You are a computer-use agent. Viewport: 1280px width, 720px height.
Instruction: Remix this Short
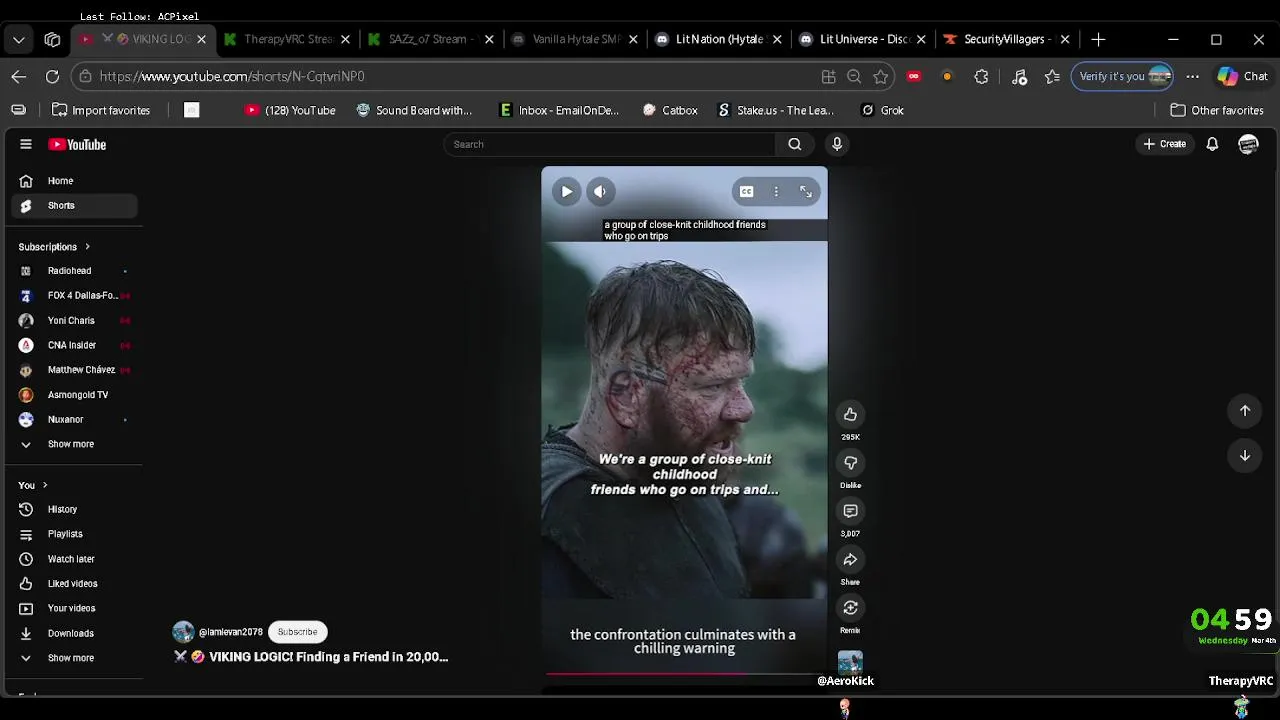[x=850, y=607]
